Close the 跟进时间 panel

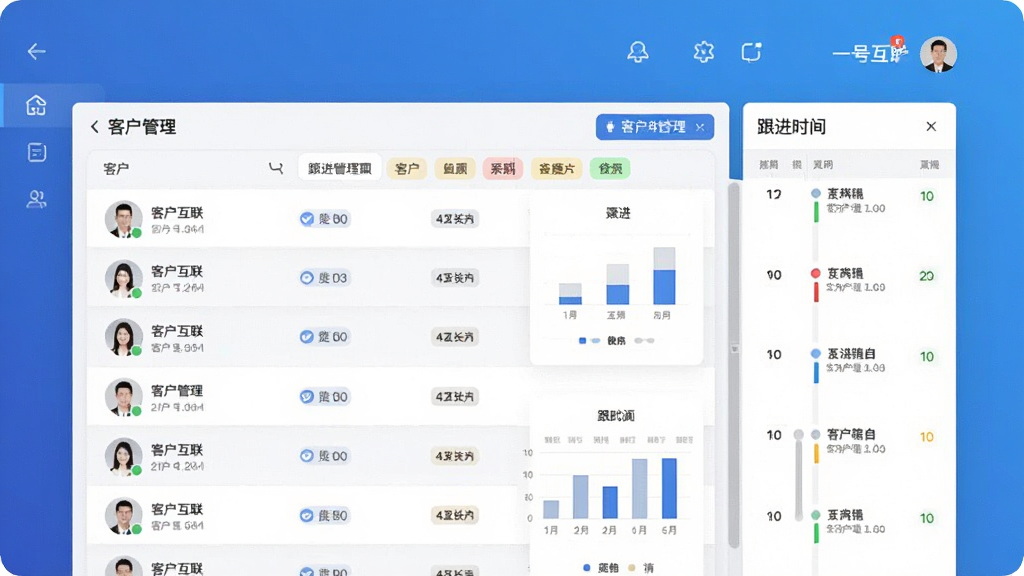tap(931, 127)
